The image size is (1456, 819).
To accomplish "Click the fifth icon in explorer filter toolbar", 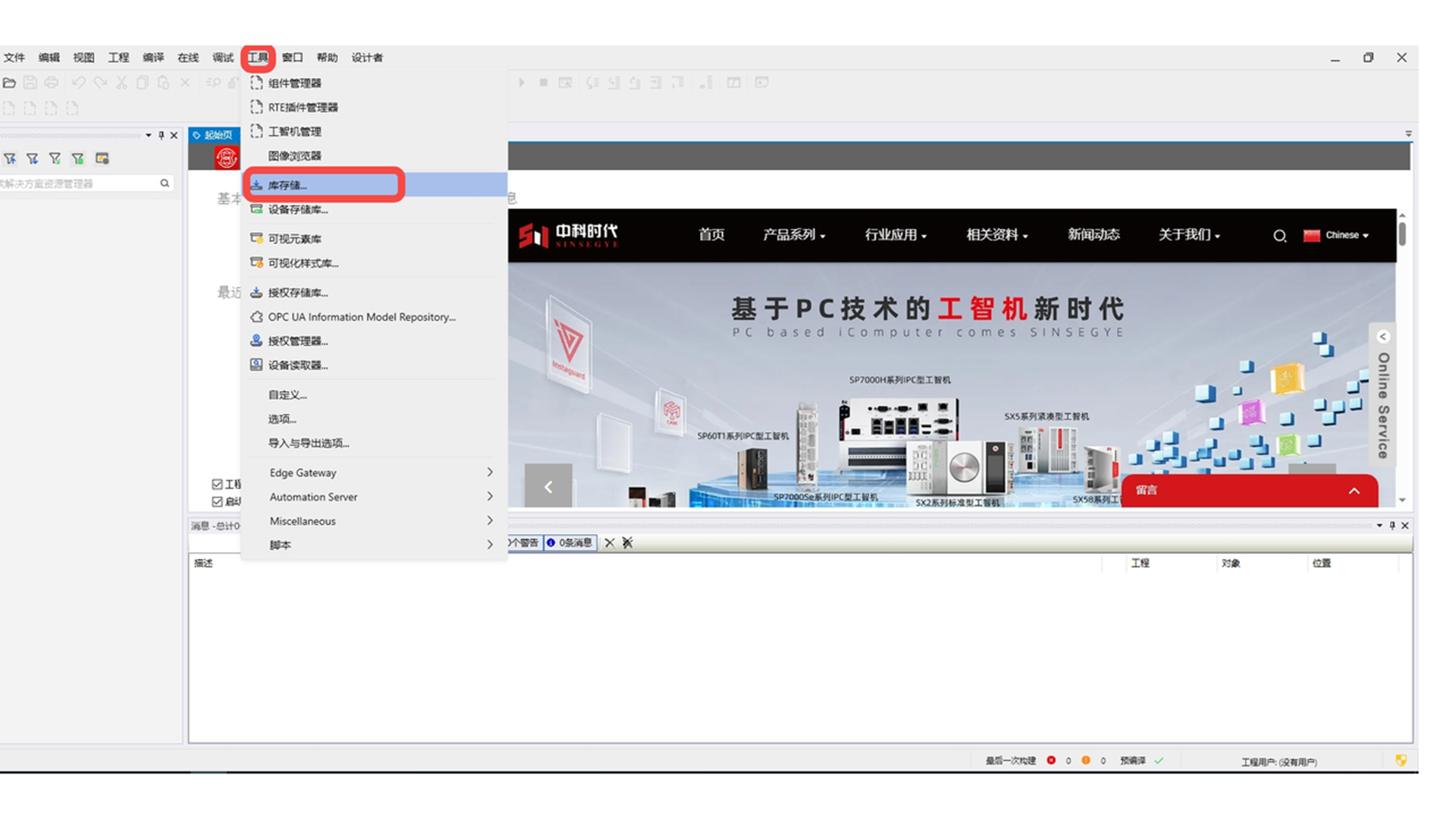I will tap(102, 158).
